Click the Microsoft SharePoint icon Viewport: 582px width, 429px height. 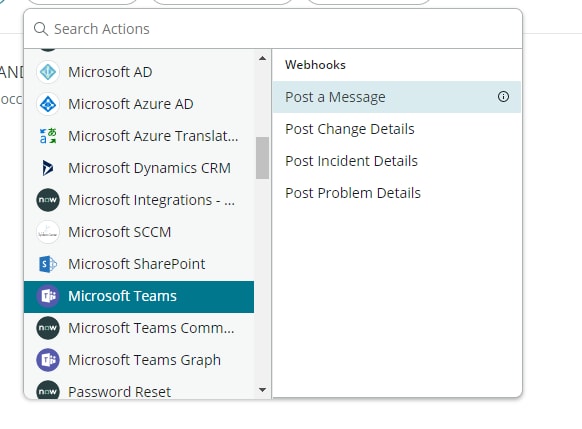pyautogui.click(x=48, y=264)
